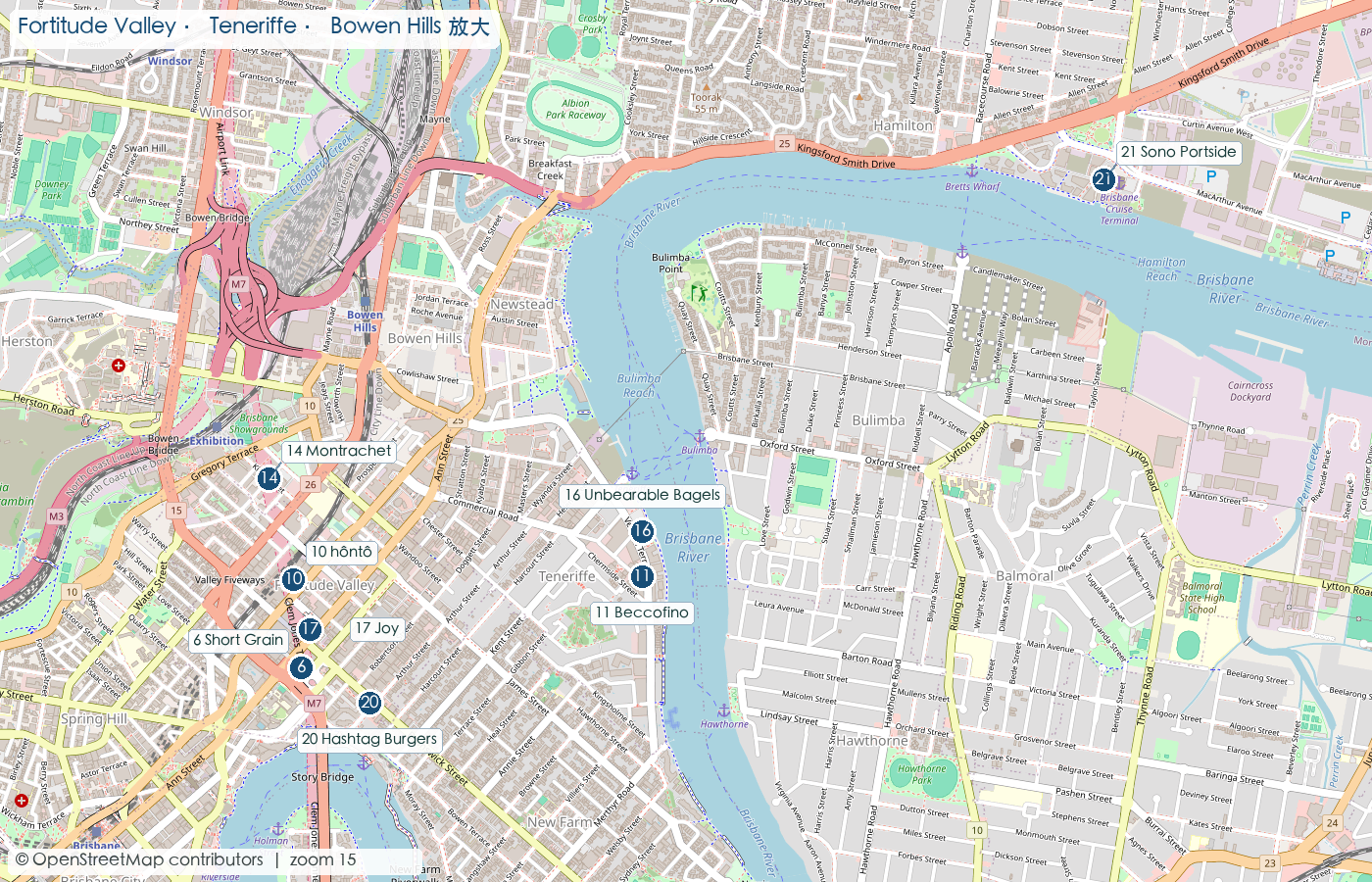Click the 'Bowen Hills 放大' title text
Screen dimensions: 1372x882
[x=410, y=26]
